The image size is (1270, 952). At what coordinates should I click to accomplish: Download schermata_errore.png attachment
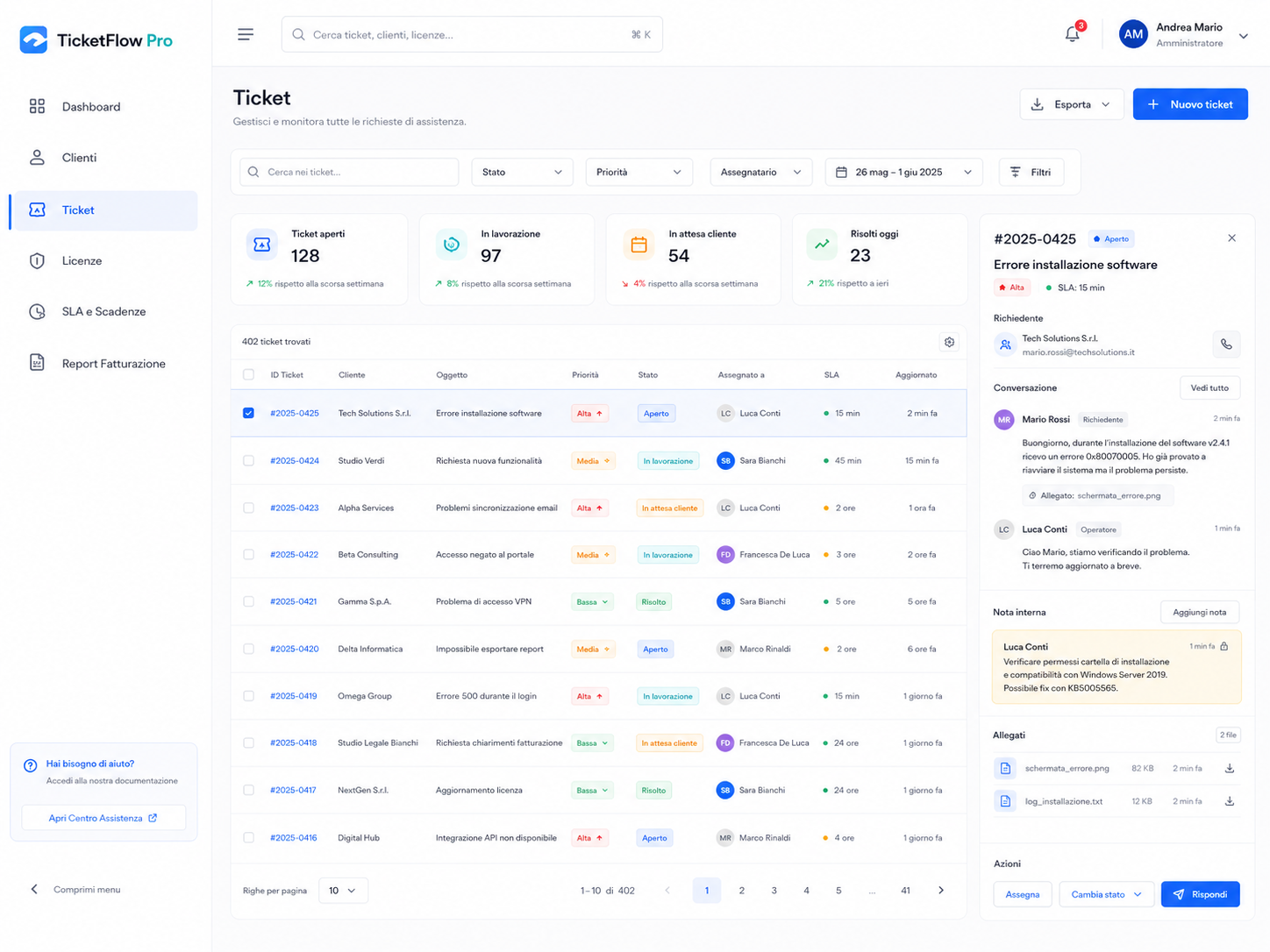pos(1230,768)
